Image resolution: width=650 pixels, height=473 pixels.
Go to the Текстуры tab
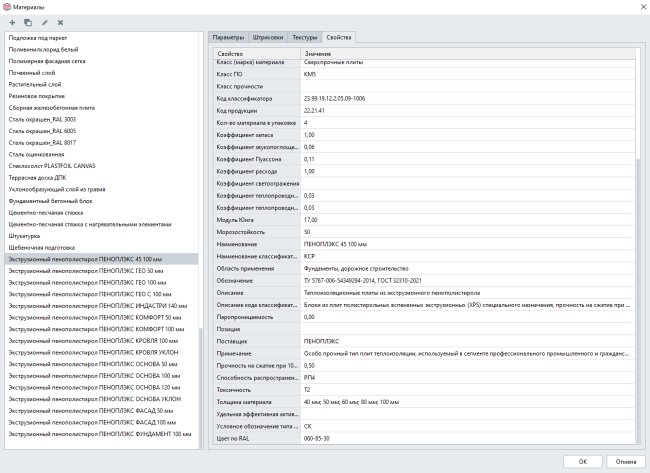[x=305, y=37]
